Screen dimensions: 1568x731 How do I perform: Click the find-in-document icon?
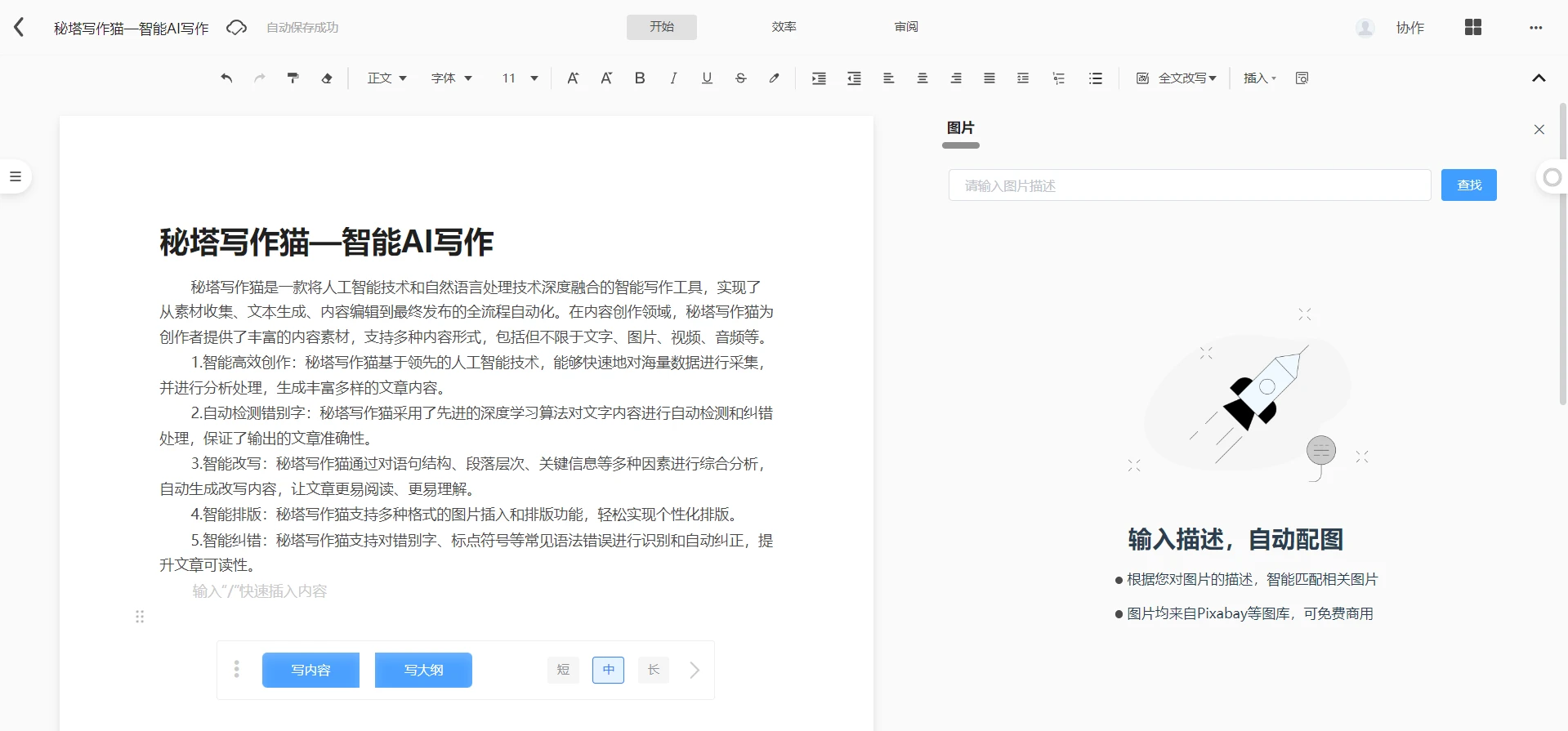[x=1302, y=78]
